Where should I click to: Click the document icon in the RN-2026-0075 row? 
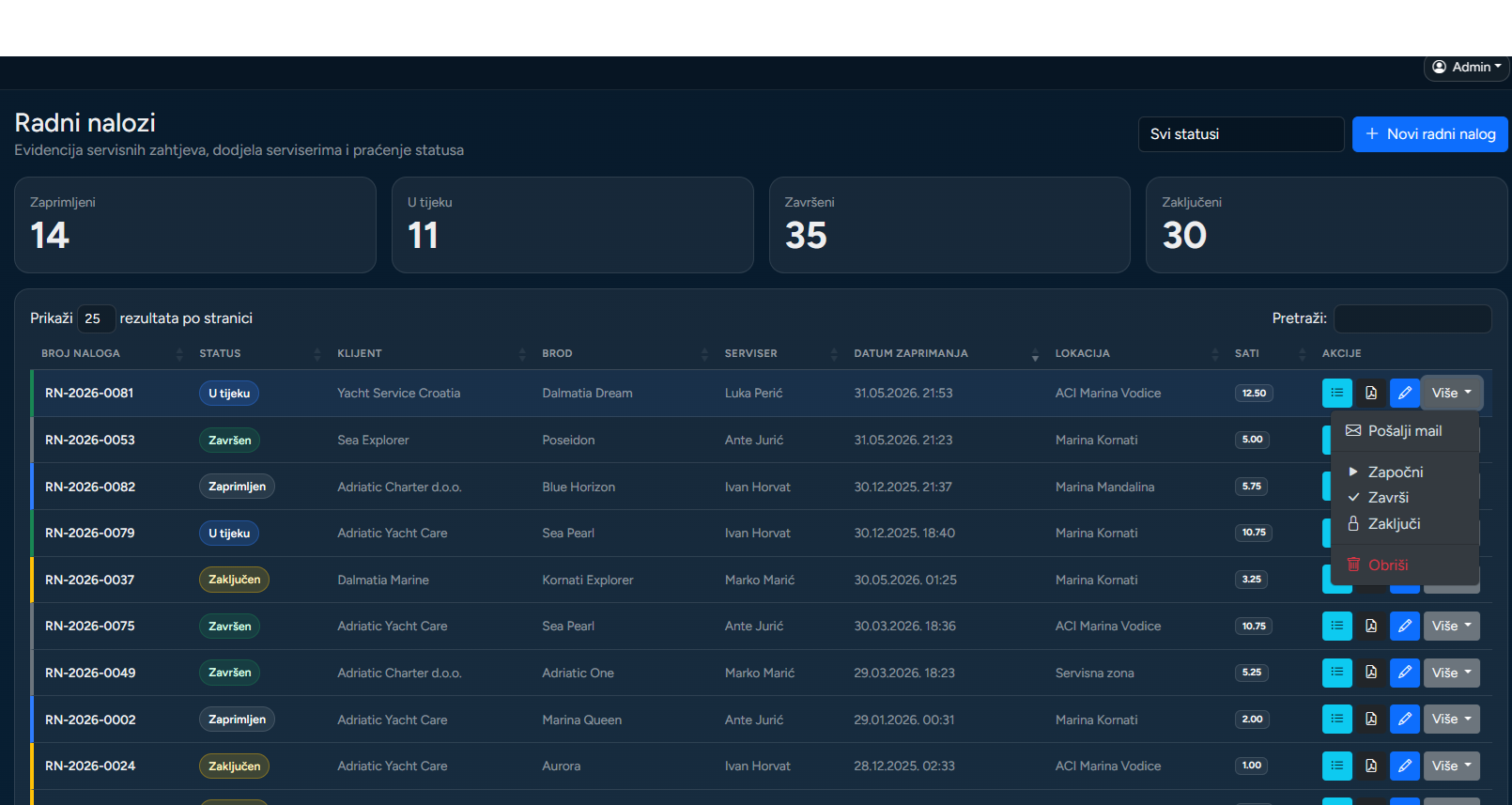pos(1371,626)
